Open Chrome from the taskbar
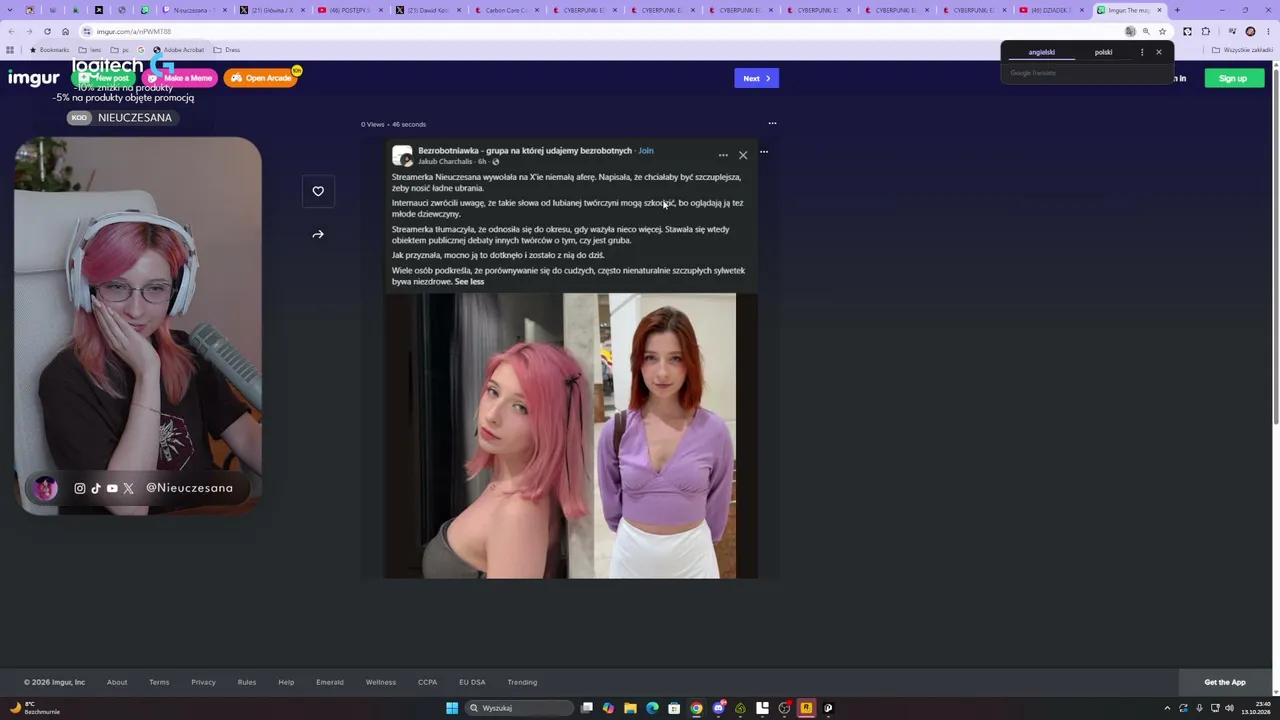 696,708
